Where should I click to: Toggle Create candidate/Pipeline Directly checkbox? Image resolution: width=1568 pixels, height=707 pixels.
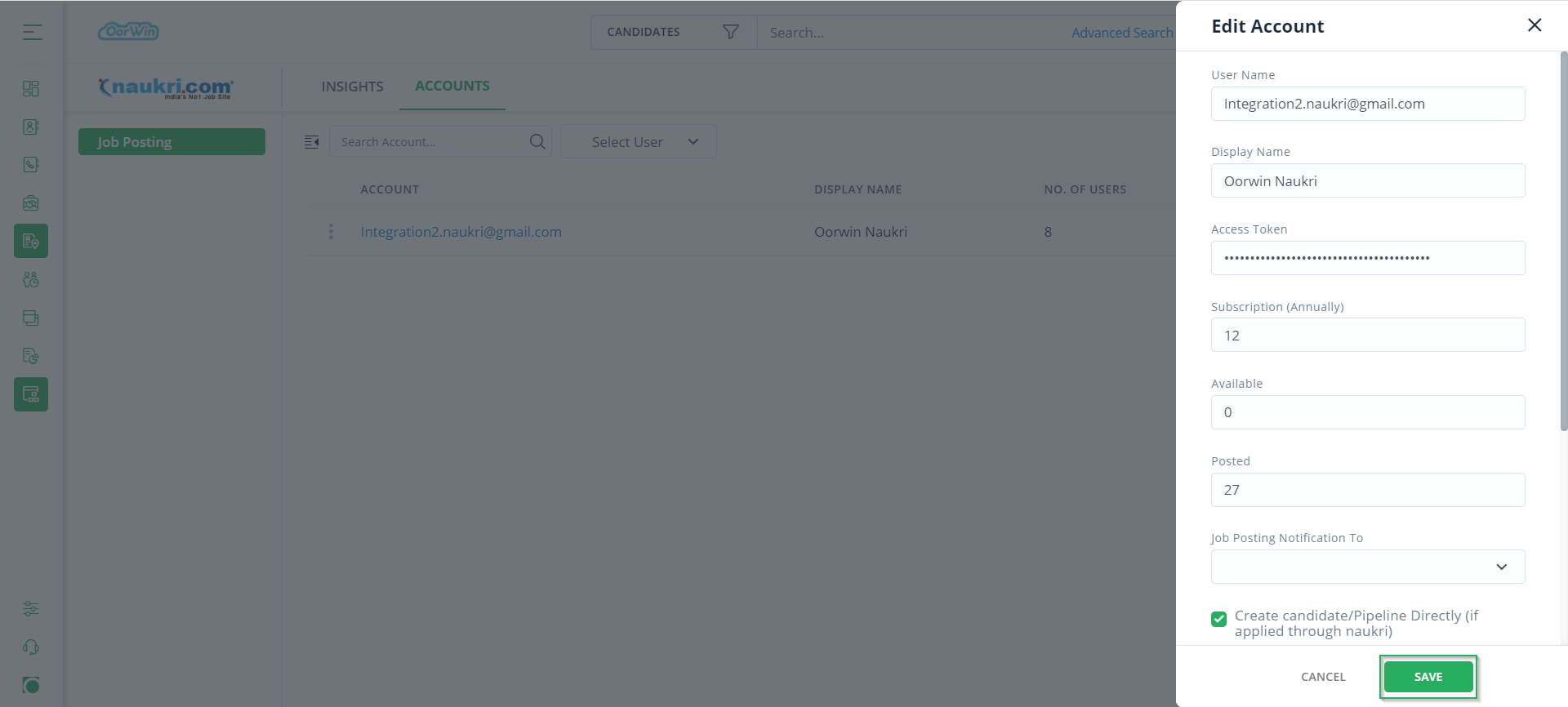pyautogui.click(x=1219, y=619)
